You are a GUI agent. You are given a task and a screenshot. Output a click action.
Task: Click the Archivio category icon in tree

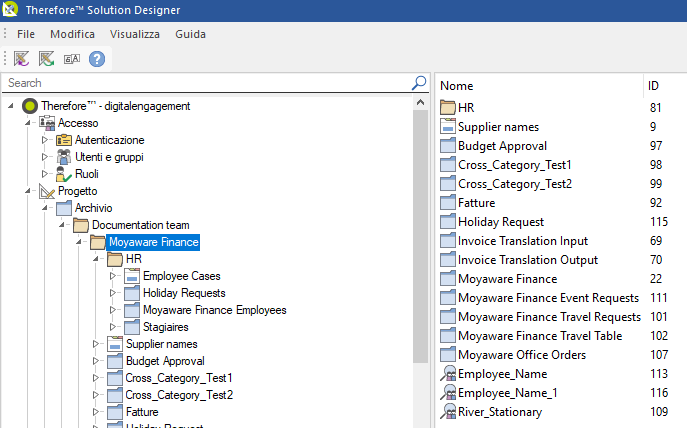(64, 208)
